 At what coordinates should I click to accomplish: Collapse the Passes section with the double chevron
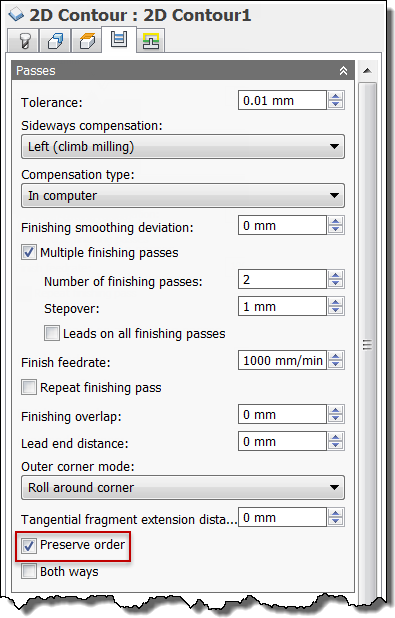click(343, 71)
